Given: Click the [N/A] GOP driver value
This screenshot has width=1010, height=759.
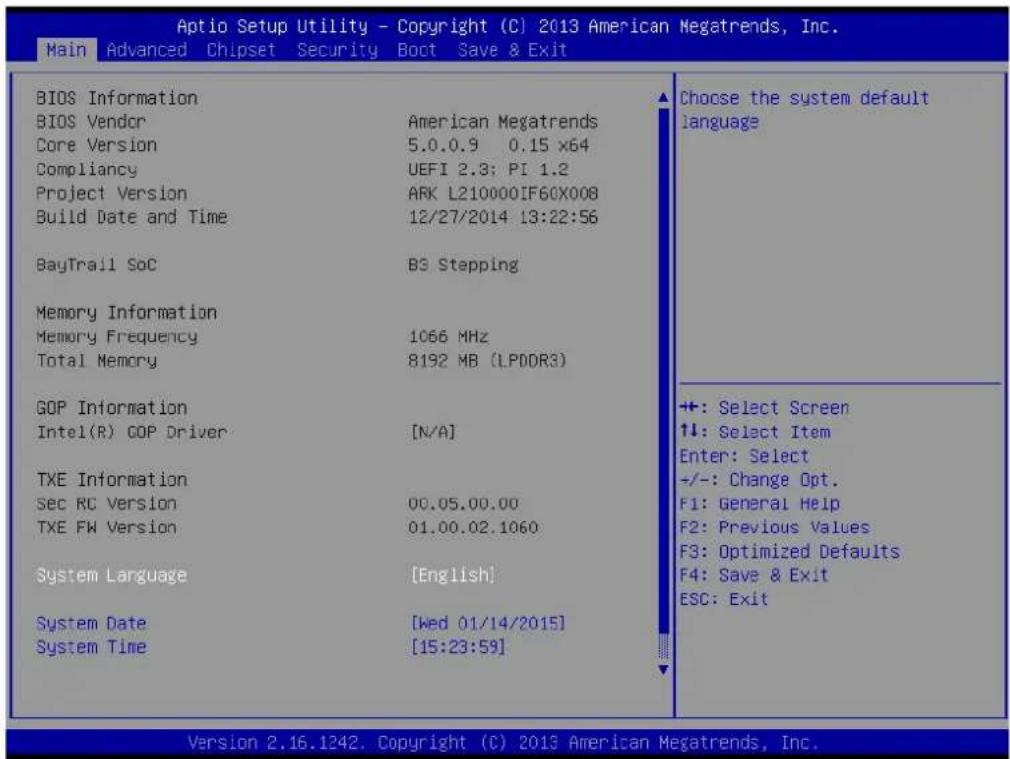Looking at the screenshot, I should (x=433, y=432).
